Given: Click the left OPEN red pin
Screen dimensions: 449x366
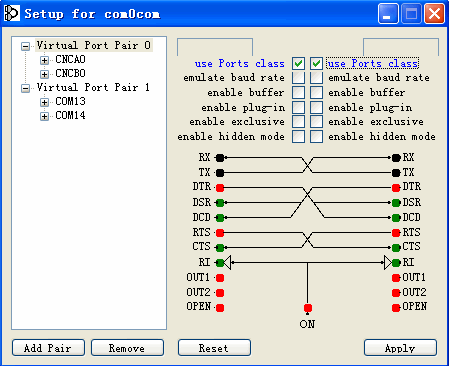Looking at the screenshot, I should pos(220,307).
